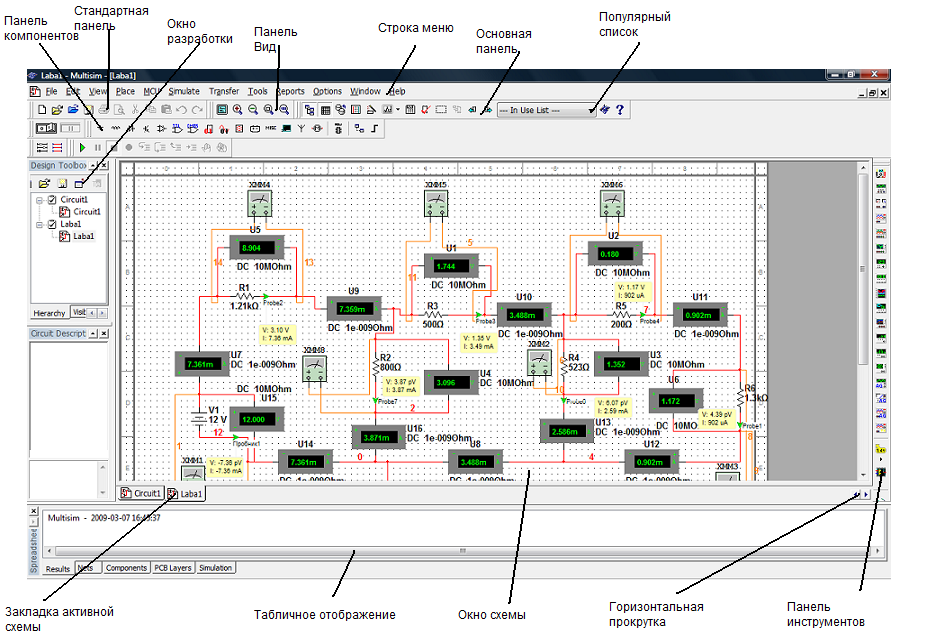
Task: Open the Simulation spreadsheet tab
Action: (x=215, y=568)
